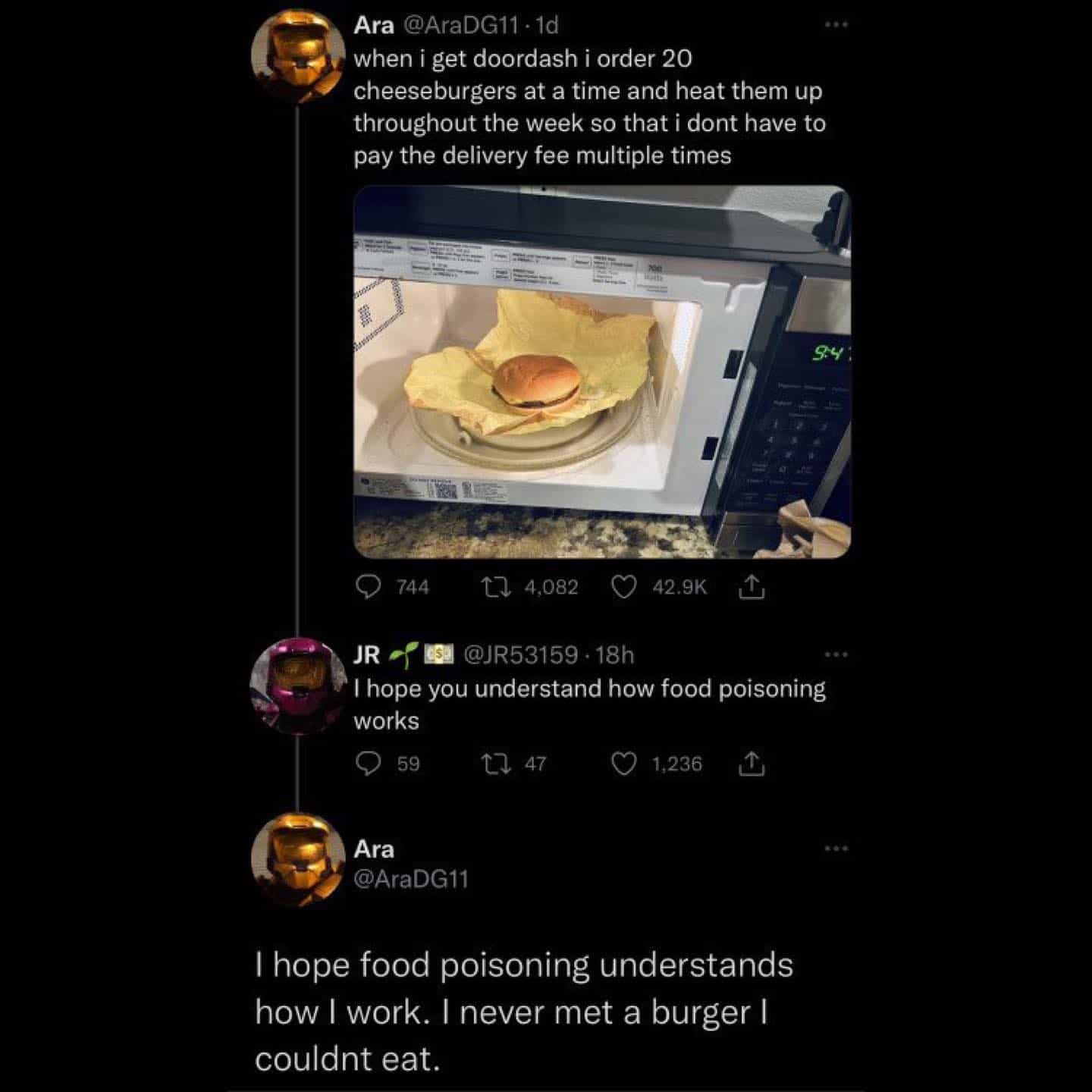Open the microwave cheeseburger photo
The image size is (1092, 1092).
click(602, 372)
